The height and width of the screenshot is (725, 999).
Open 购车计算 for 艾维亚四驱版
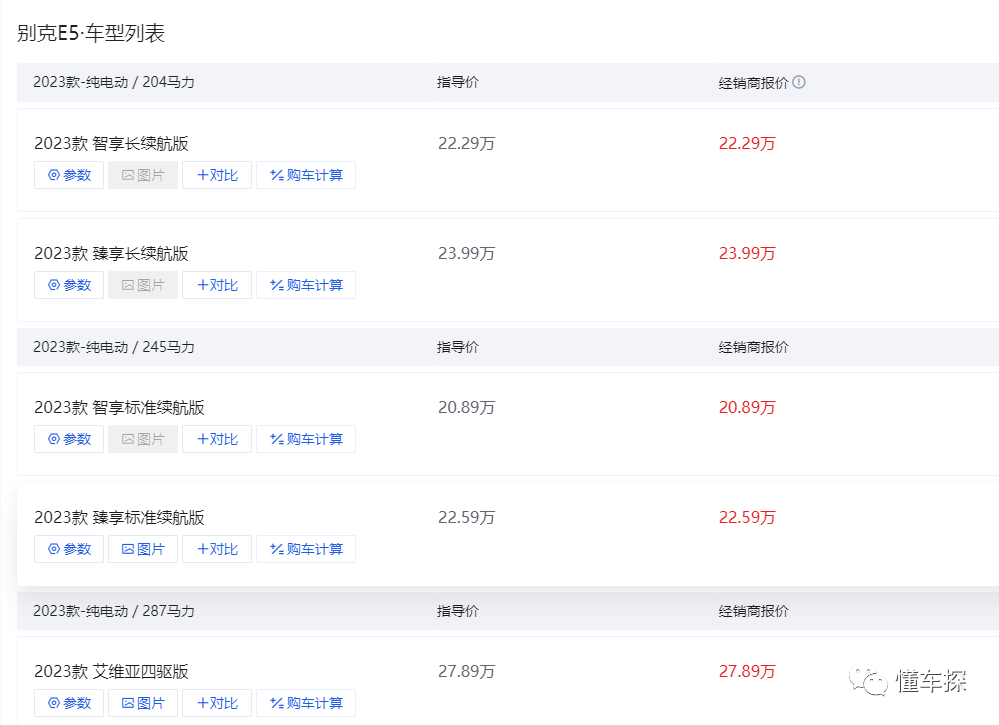(x=306, y=703)
